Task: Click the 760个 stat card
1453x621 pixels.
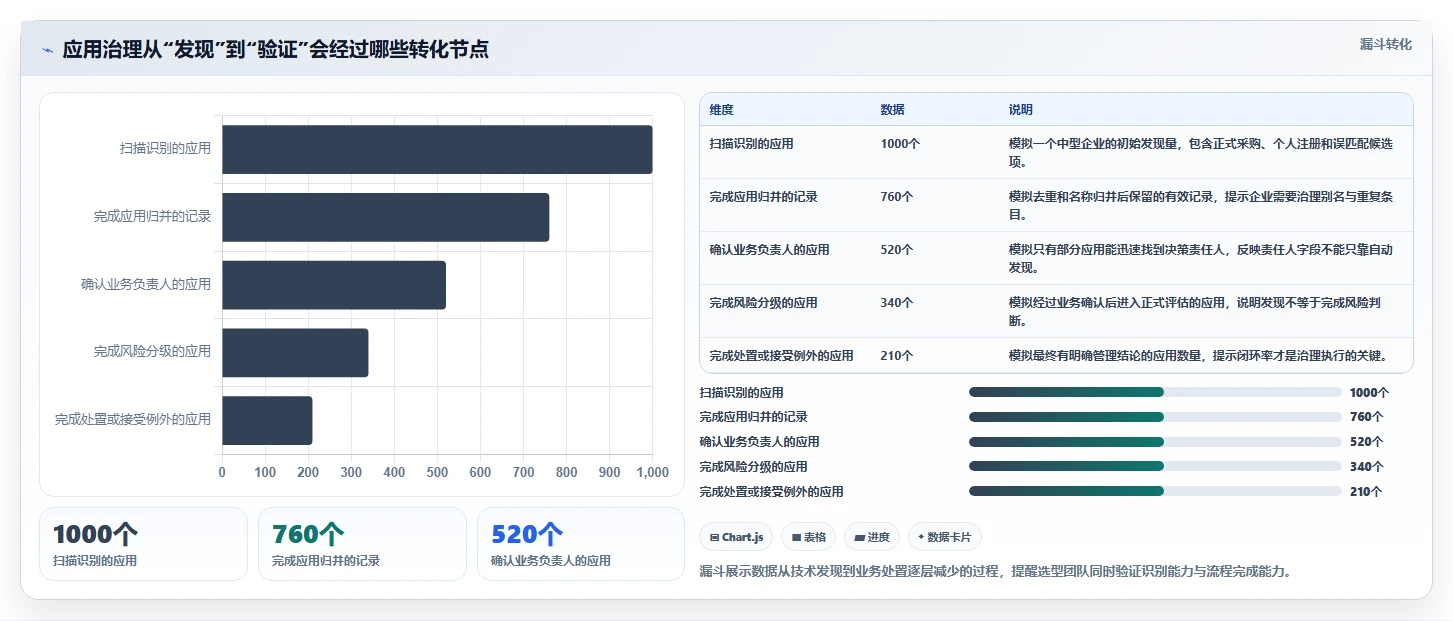Action: (362, 544)
